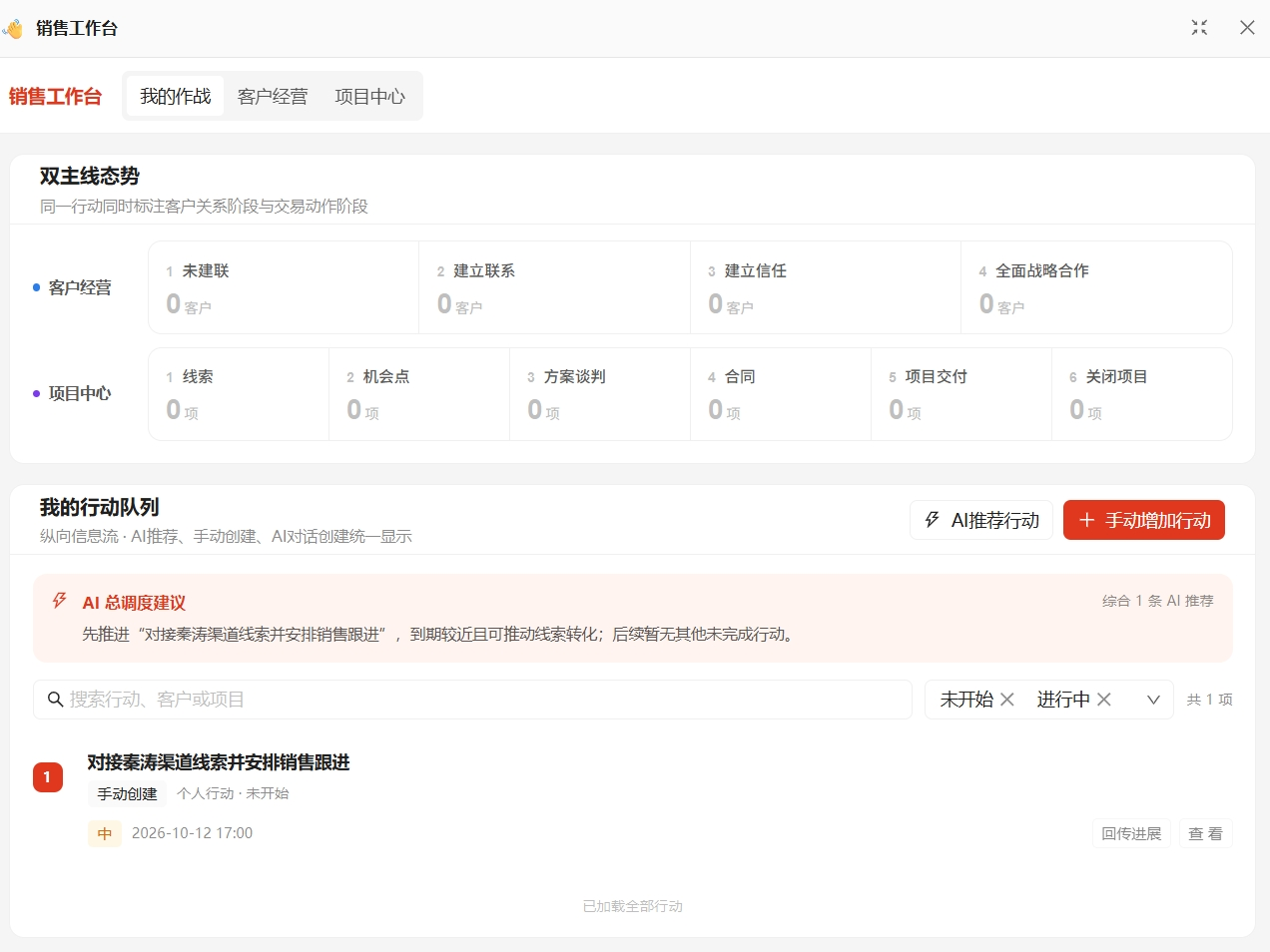1270x952 pixels.
Task: Click the lightning icon beside AI 总调度建议
Action: (x=60, y=601)
